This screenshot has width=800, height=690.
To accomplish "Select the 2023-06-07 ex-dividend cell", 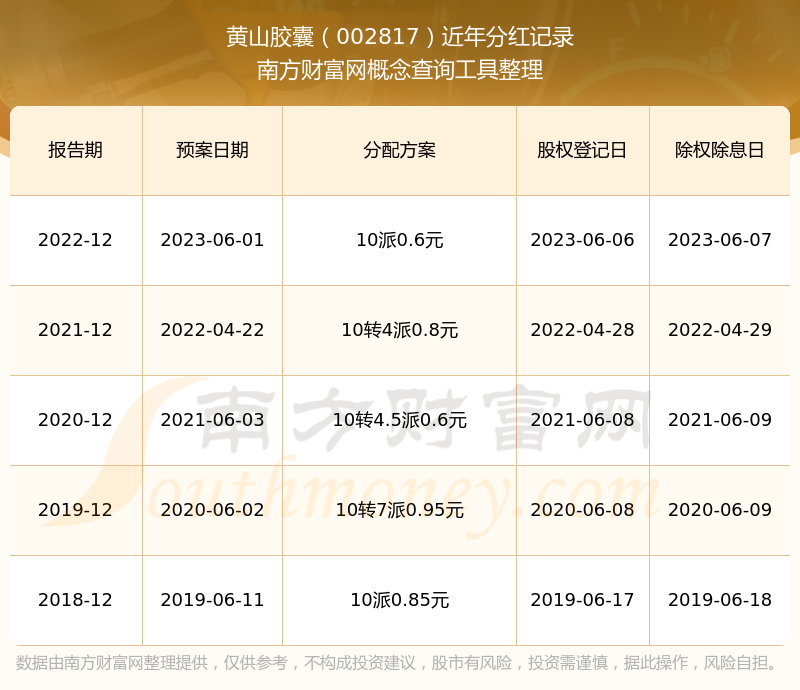I will [719, 240].
